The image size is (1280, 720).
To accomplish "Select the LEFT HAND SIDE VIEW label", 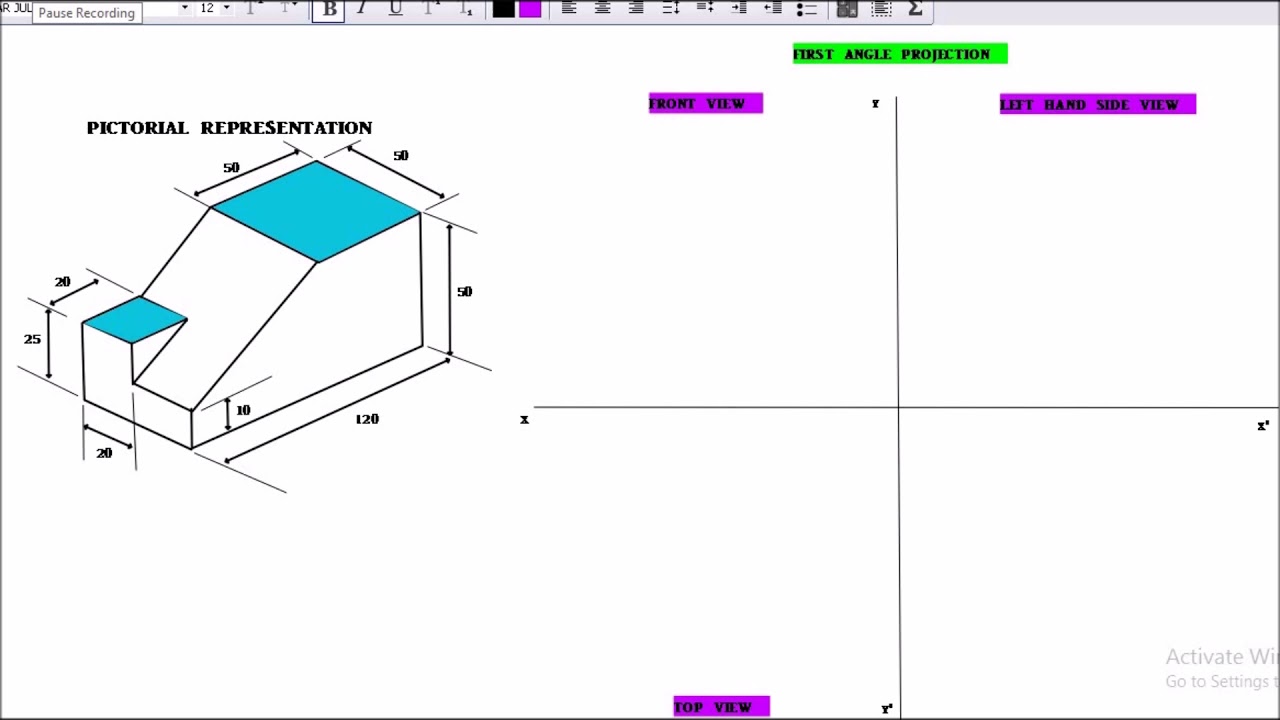I will [1097, 104].
